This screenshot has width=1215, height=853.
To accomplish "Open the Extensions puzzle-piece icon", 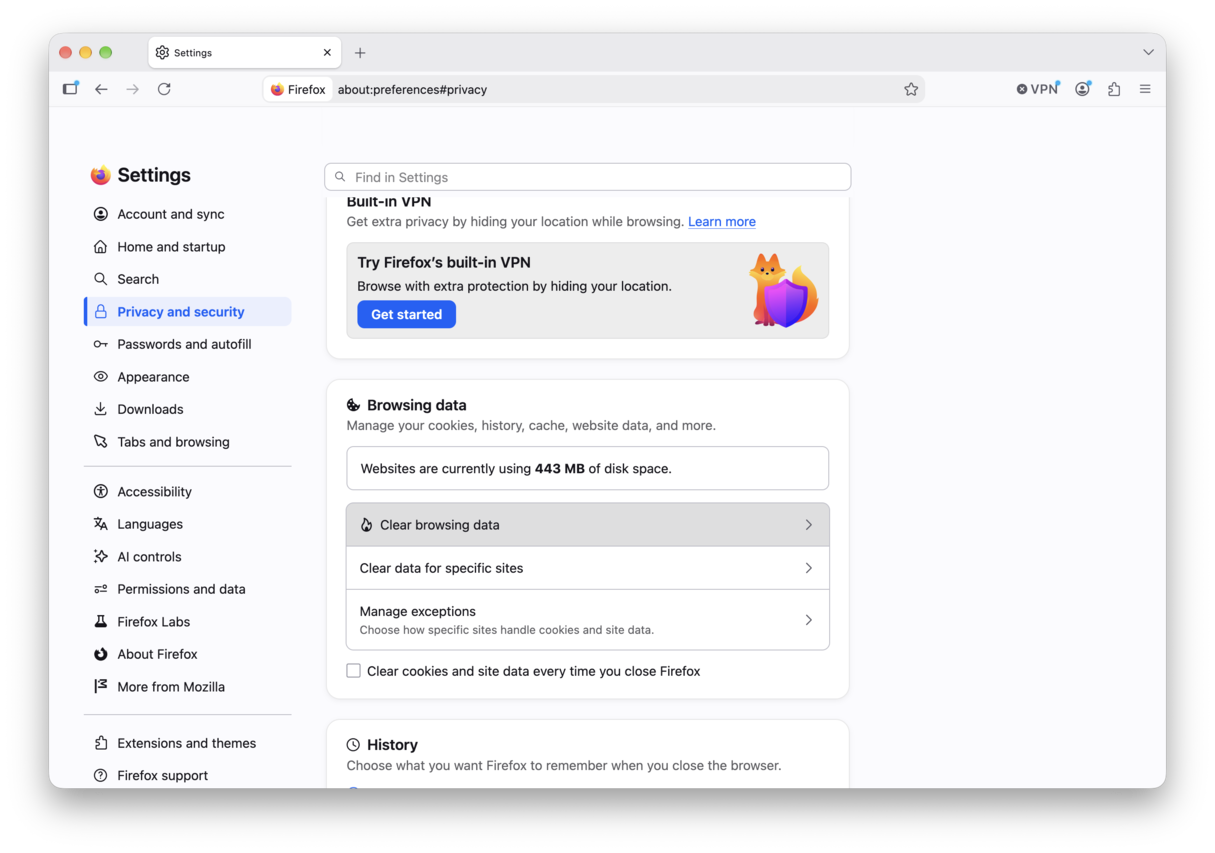I will pyautogui.click(x=1114, y=89).
